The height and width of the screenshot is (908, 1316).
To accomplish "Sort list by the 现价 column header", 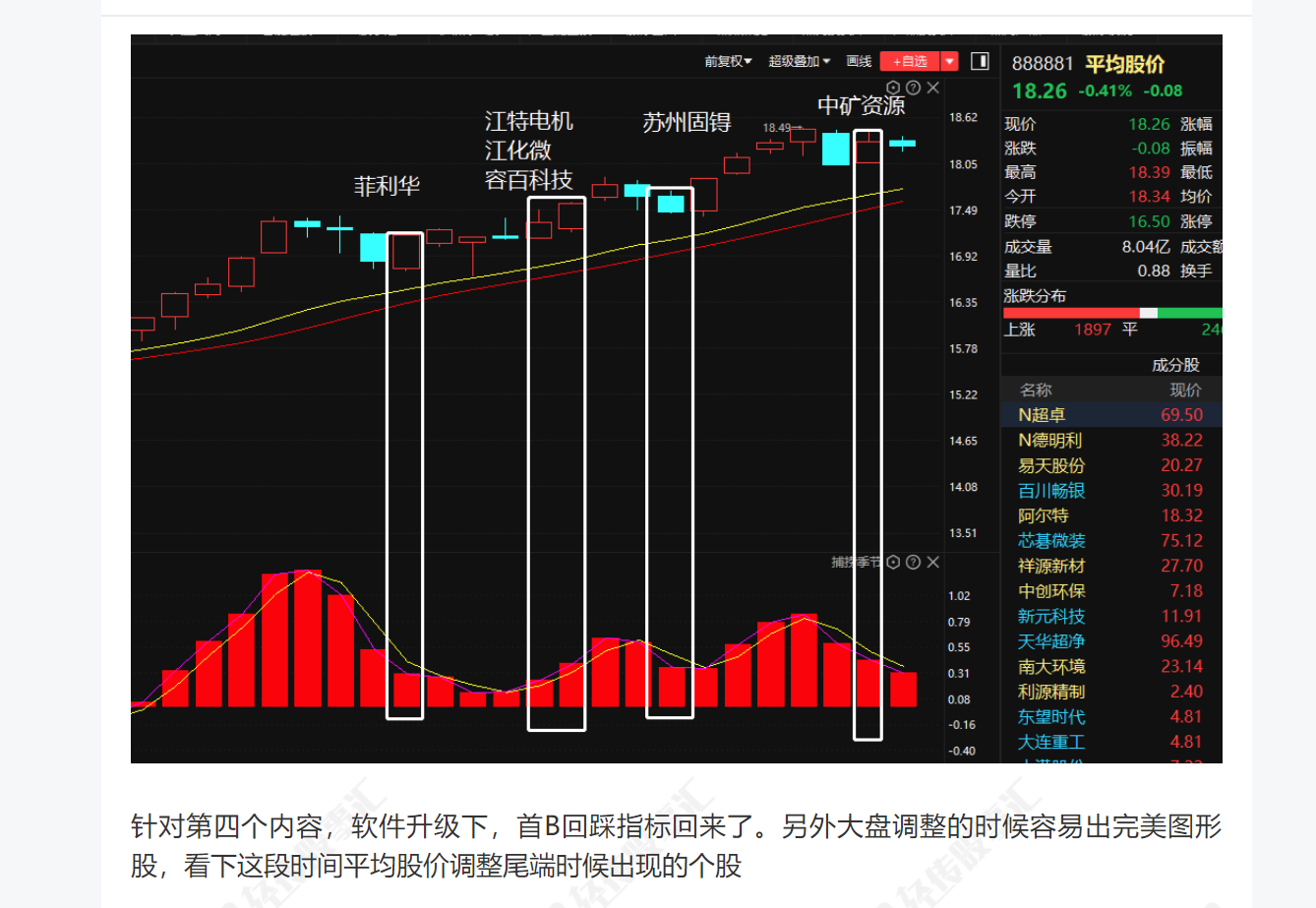I will pos(1185,390).
